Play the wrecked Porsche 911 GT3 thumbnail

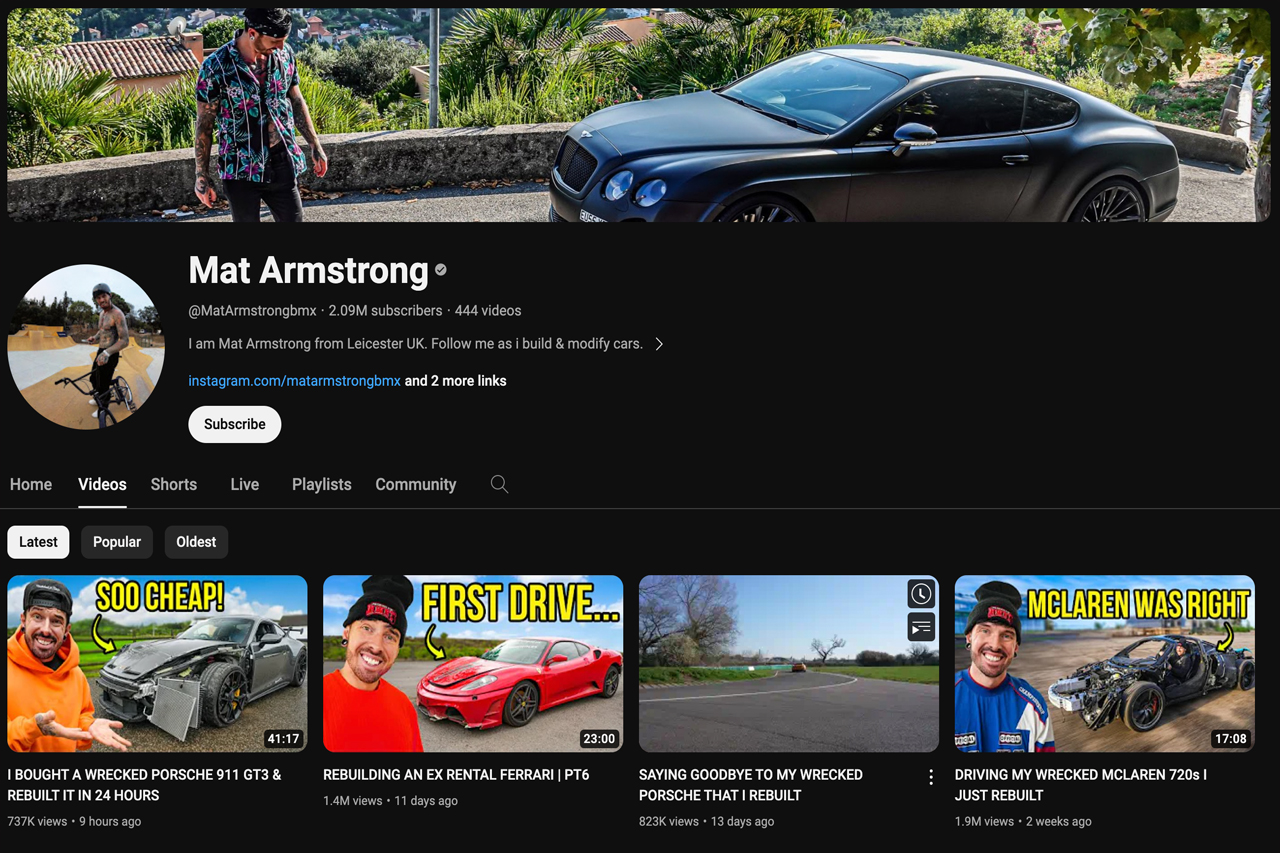click(x=157, y=663)
